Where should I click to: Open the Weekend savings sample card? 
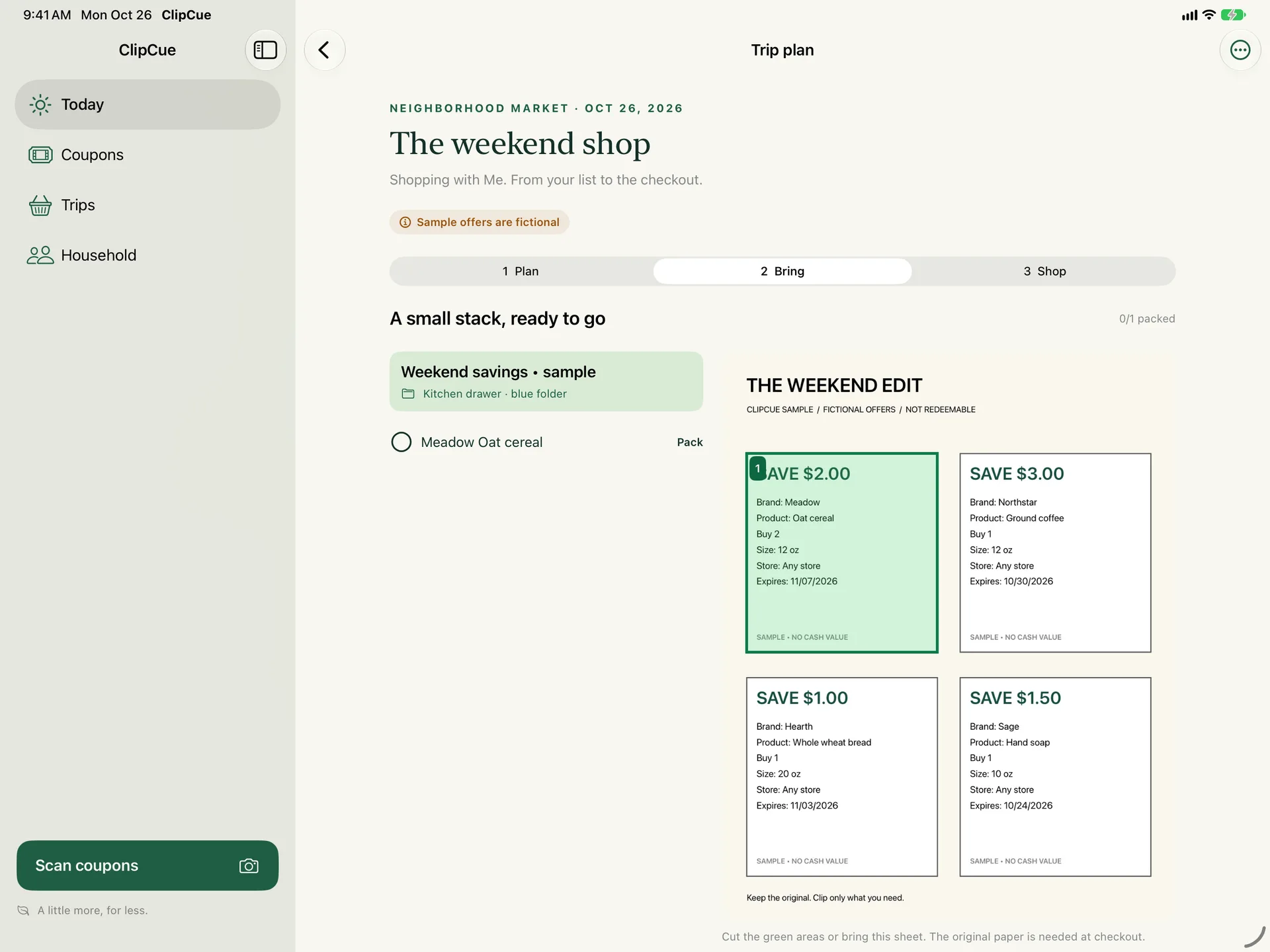(x=546, y=381)
